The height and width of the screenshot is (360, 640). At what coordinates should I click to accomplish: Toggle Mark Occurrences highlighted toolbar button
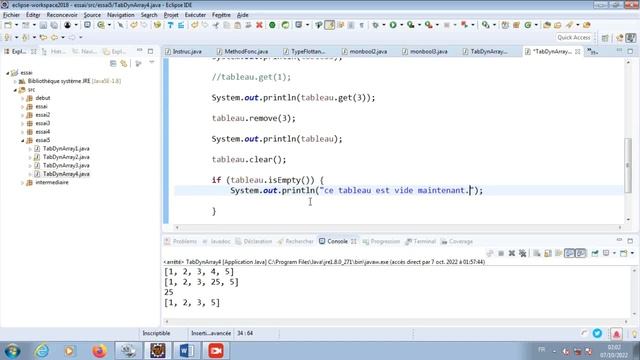tap(329, 25)
